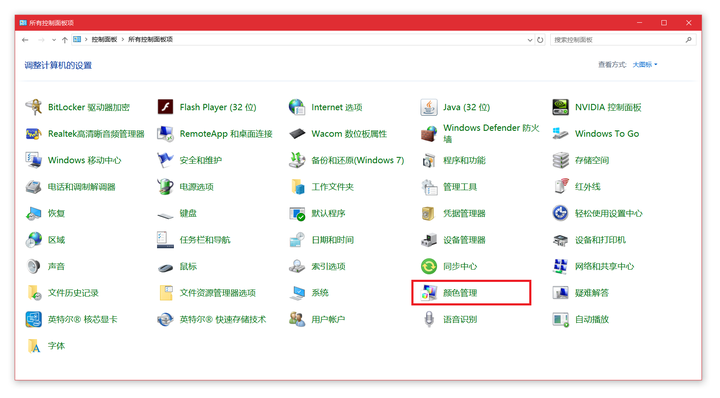The height and width of the screenshot is (398, 720).
Task: Open the 英特尔® 快速存储技术 link
Action: point(223,319)
